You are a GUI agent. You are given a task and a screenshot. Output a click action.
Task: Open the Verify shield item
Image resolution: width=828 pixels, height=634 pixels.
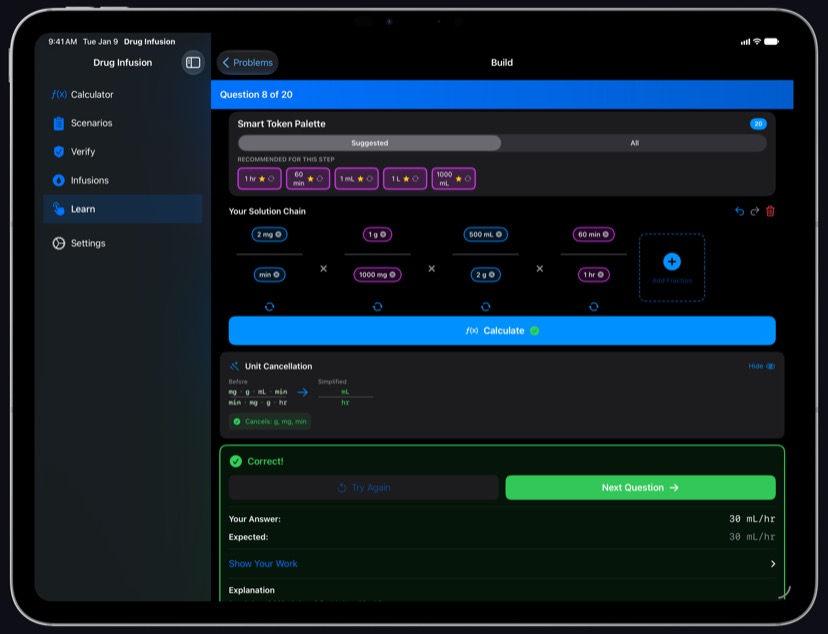click(x=123, y=152)
